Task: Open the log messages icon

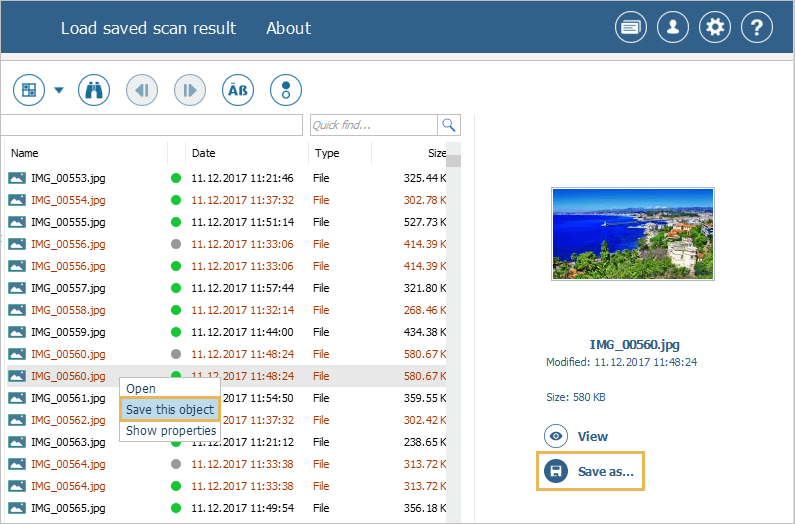Action: coord(630,28)
